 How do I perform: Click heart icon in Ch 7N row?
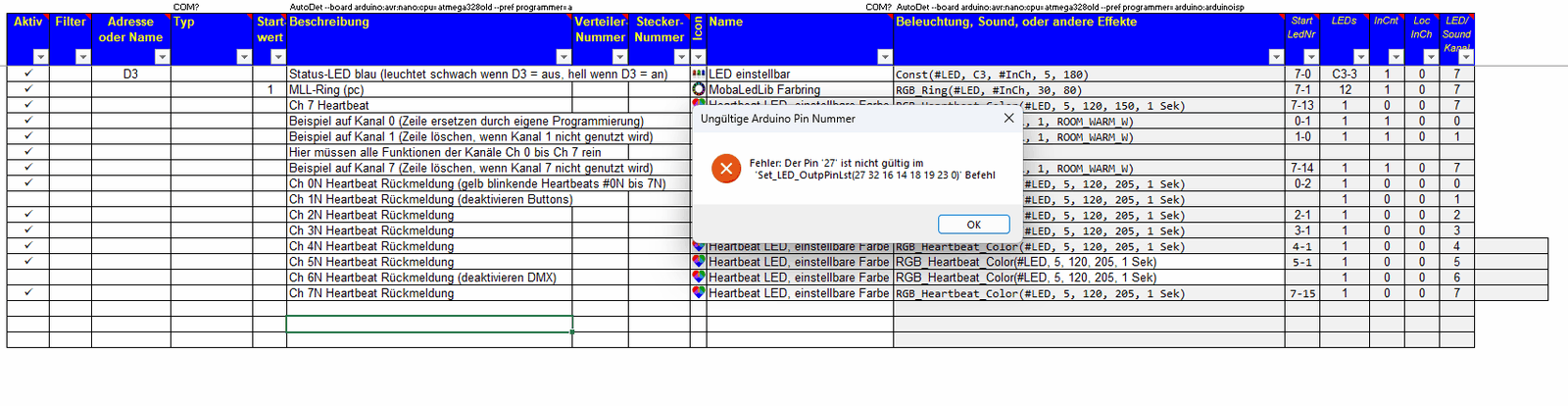[x=699, y=293]
